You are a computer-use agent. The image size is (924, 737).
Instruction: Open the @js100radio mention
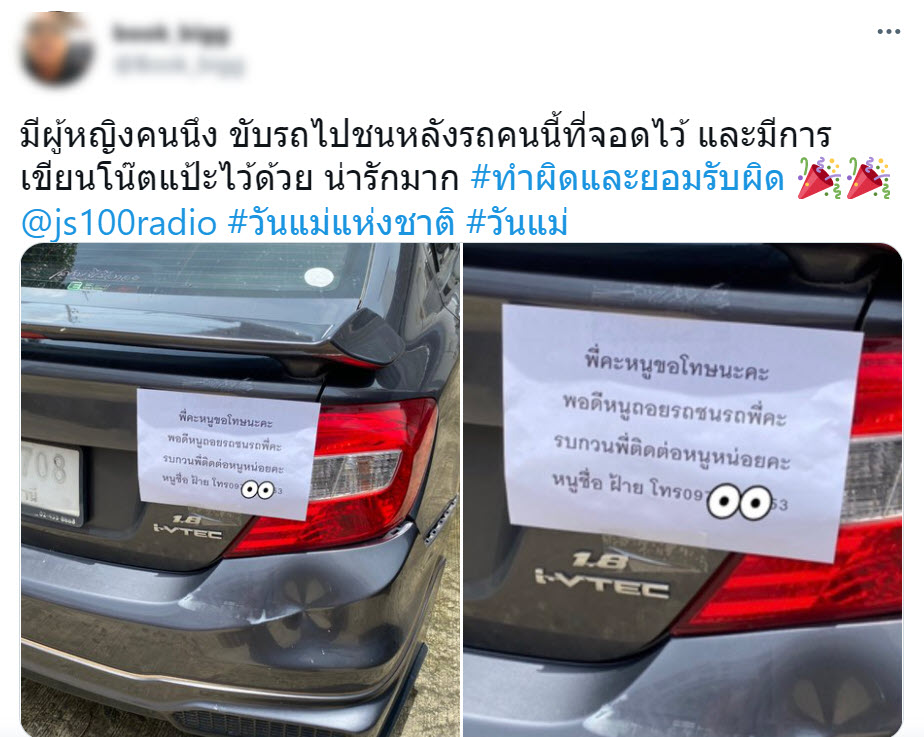click(119, 224)
